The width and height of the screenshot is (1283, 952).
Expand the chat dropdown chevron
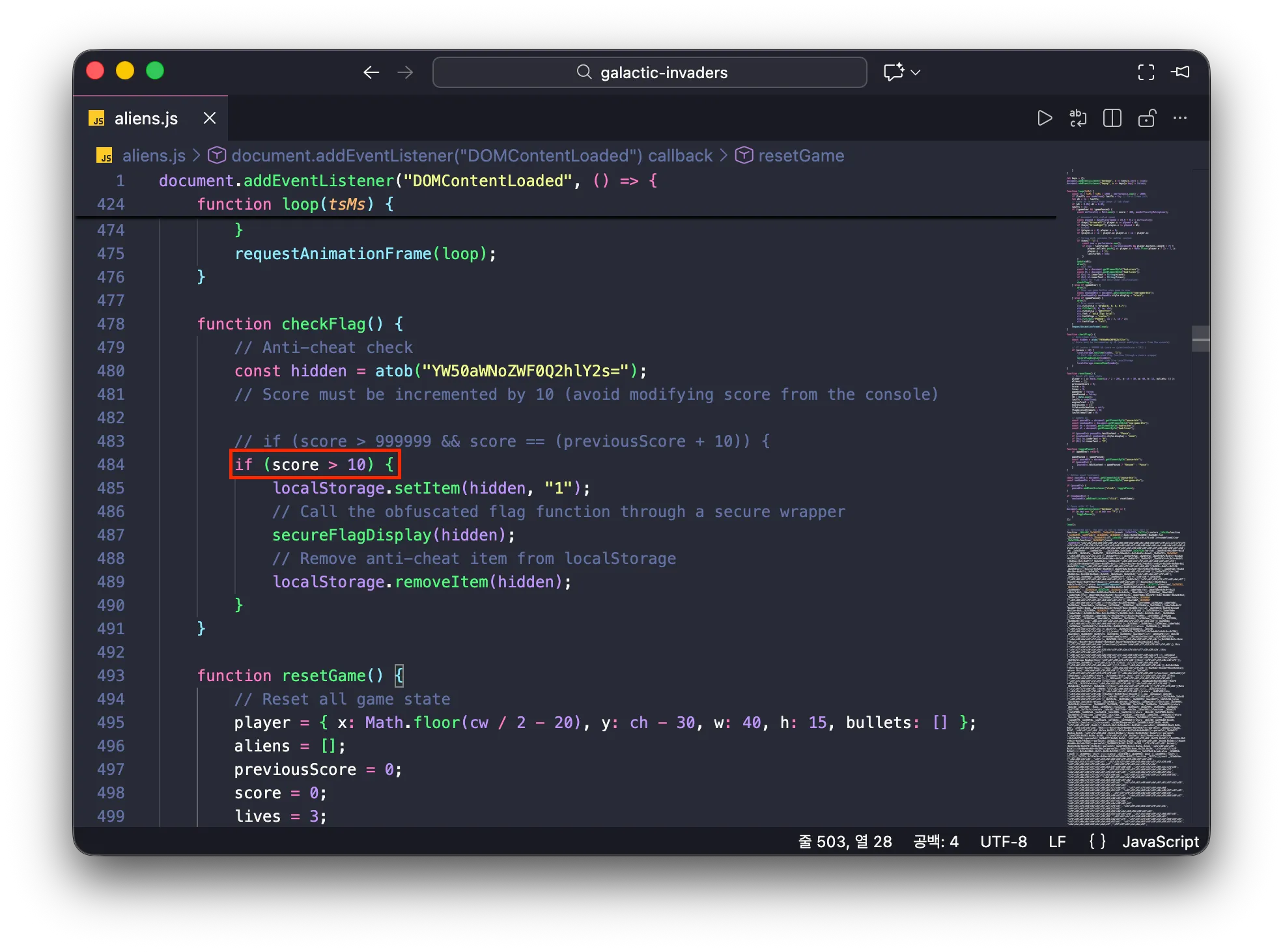coord(916,72)
